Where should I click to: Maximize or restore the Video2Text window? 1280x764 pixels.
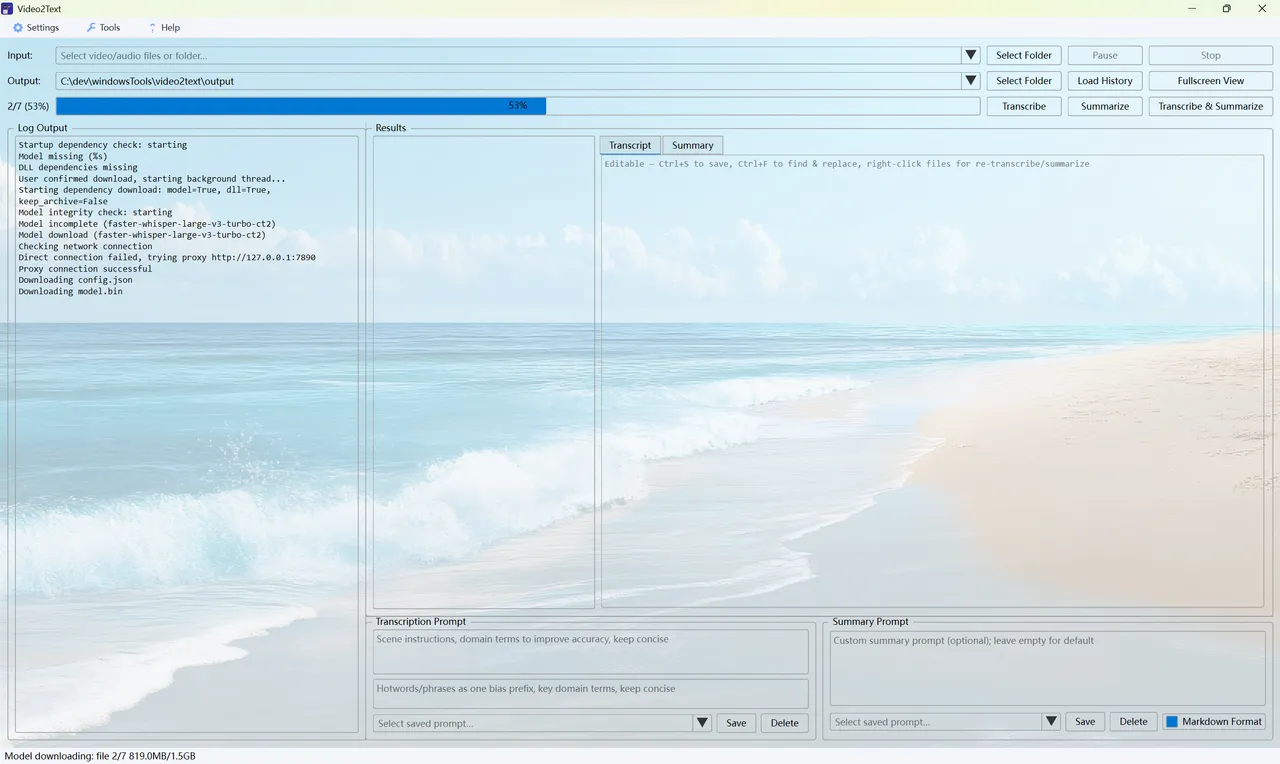point(1227,9)
